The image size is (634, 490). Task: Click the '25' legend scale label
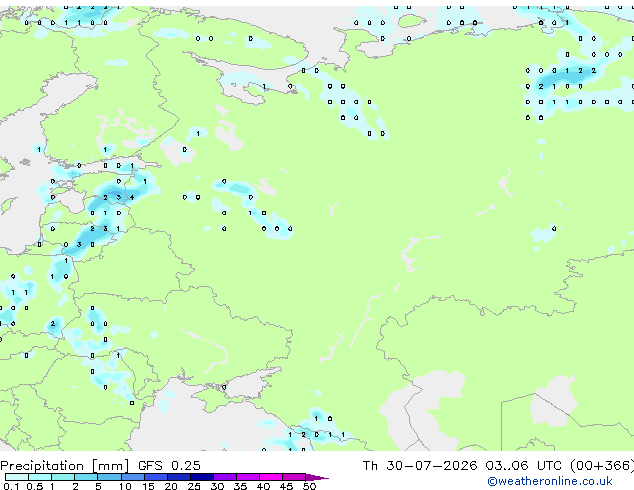(194, 486)
